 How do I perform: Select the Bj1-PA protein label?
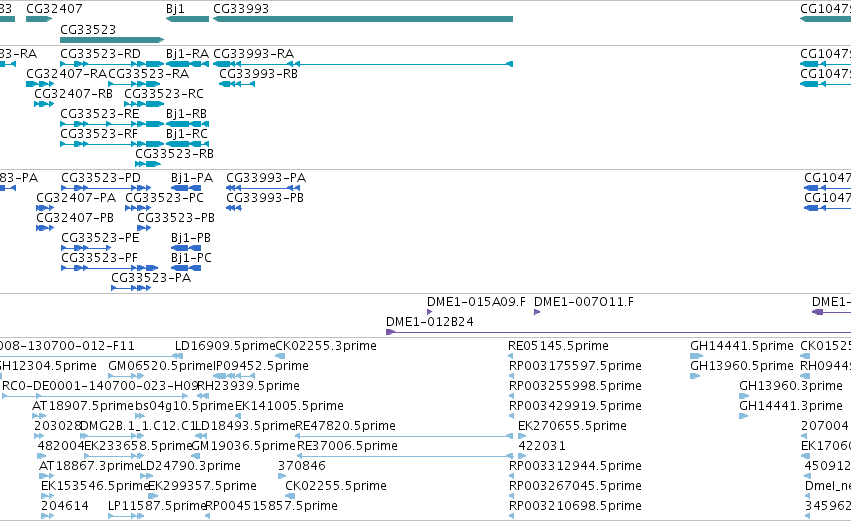tap(192, 178)
